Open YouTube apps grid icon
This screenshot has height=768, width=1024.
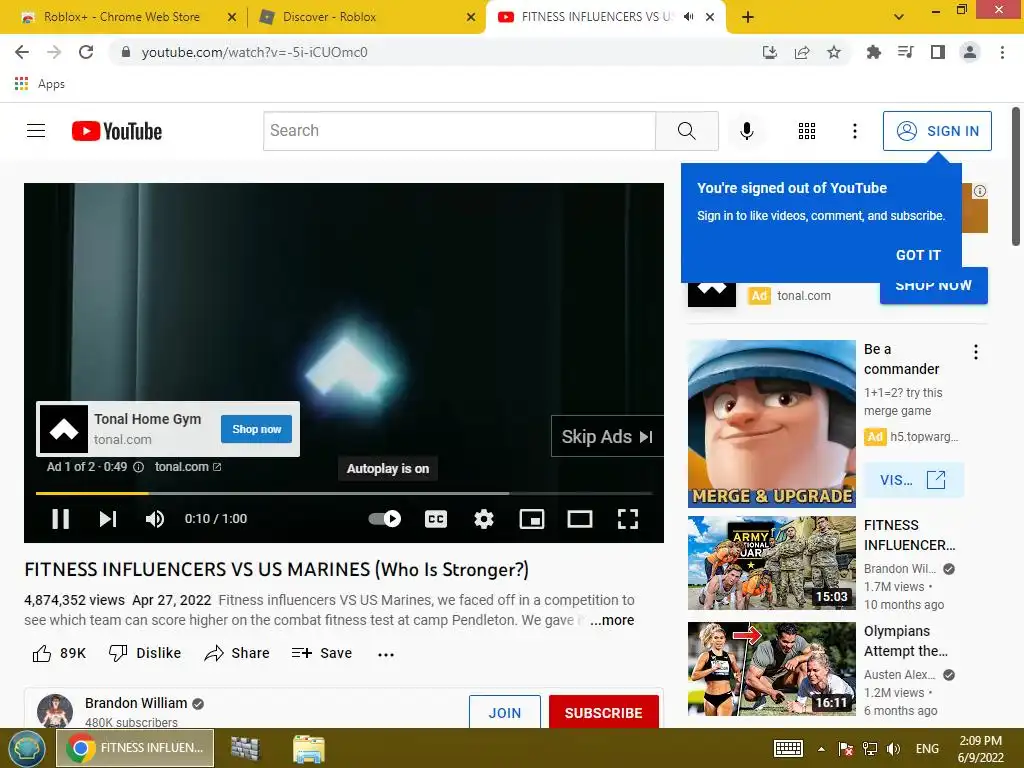[807, 131]
